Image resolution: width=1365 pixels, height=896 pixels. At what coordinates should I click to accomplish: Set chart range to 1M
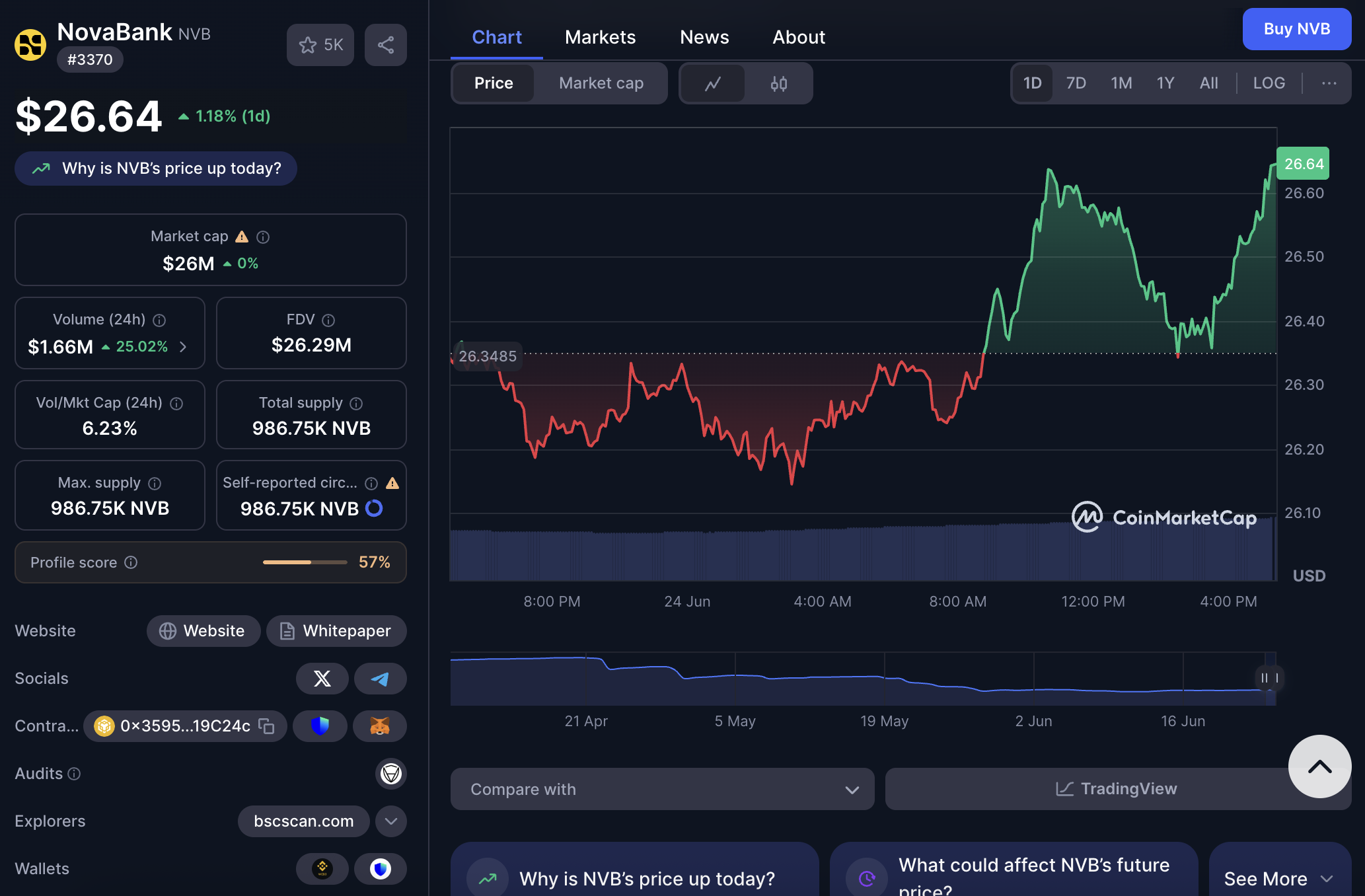pyautogui.click(x=1121, y=83)
